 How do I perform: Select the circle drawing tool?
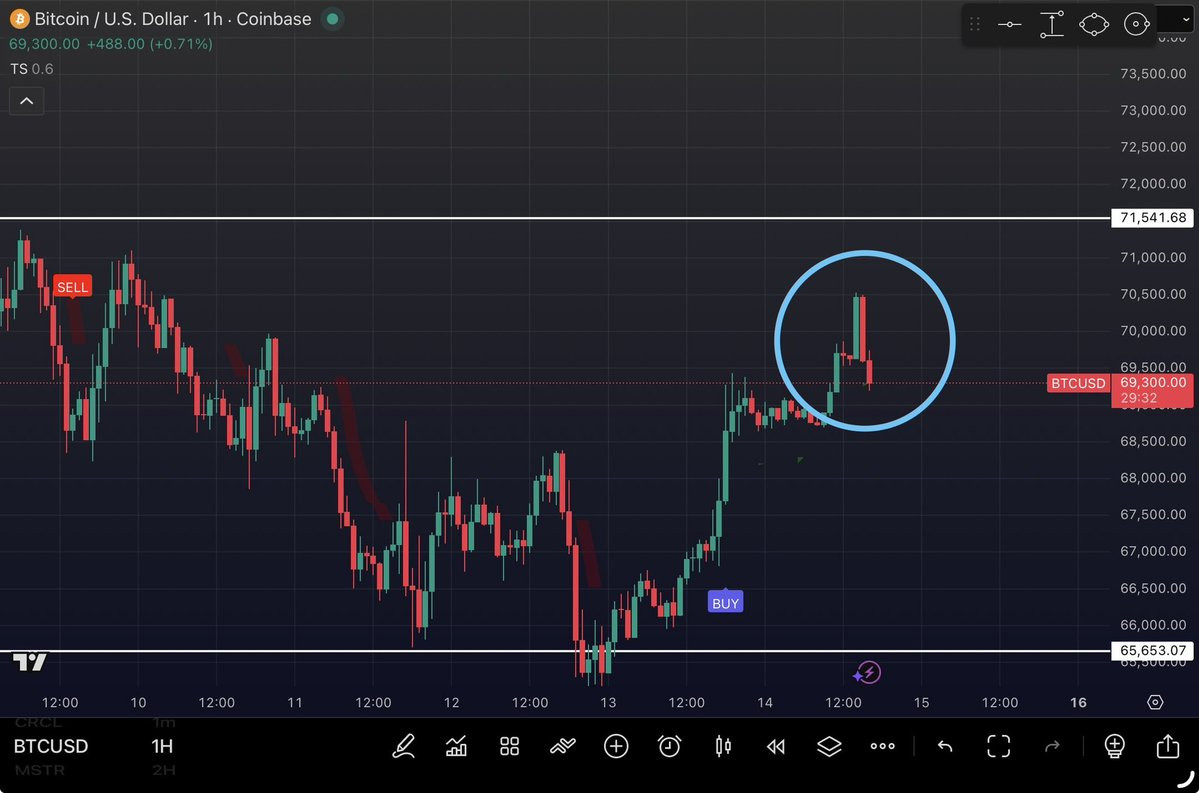click(x=1137, y=24)
